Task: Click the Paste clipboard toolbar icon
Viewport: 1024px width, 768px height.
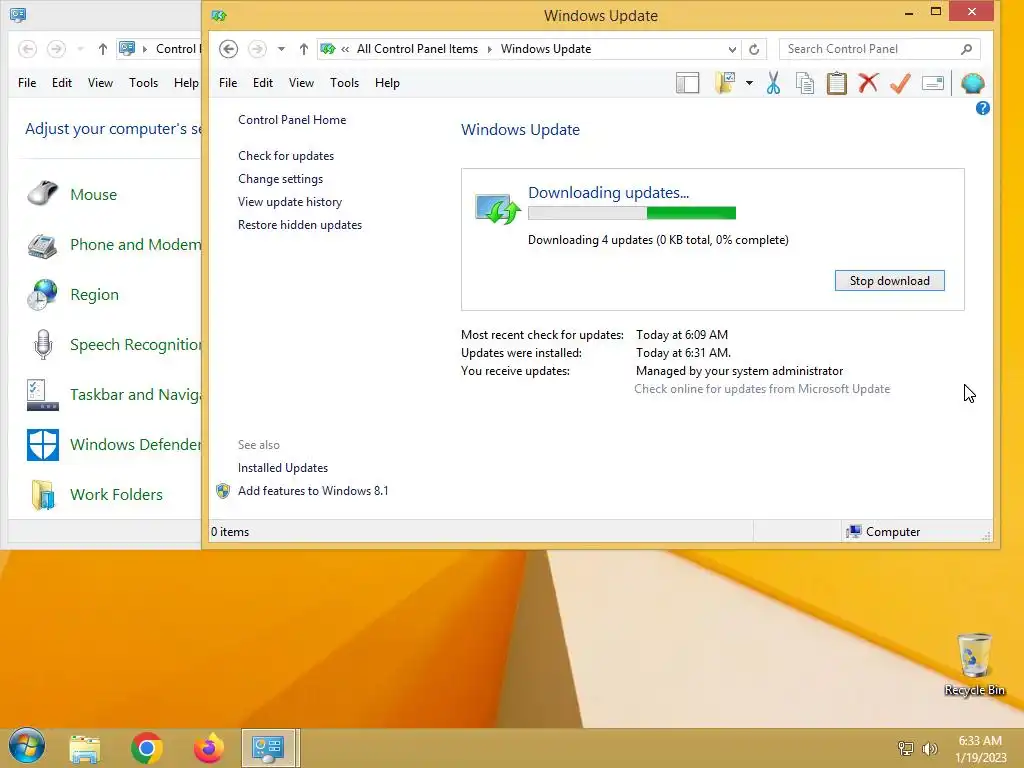Action: (836, 83)
